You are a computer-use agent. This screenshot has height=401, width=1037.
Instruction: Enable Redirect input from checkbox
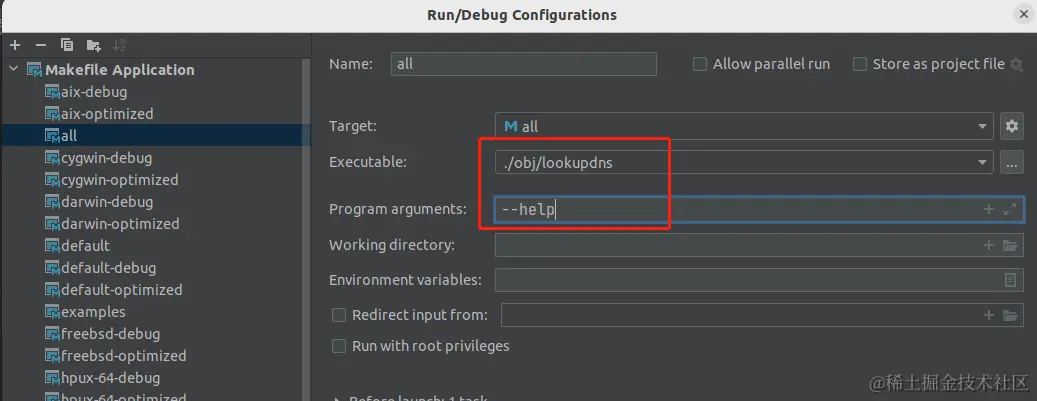[339, 315]
